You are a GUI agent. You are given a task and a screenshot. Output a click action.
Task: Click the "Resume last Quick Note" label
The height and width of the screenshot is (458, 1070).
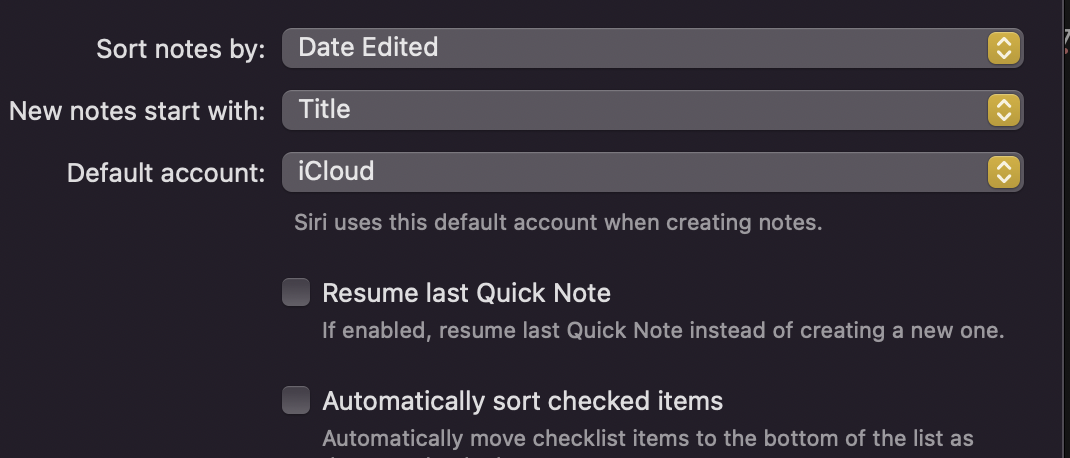pyautogui.click(x=466, y=293)
